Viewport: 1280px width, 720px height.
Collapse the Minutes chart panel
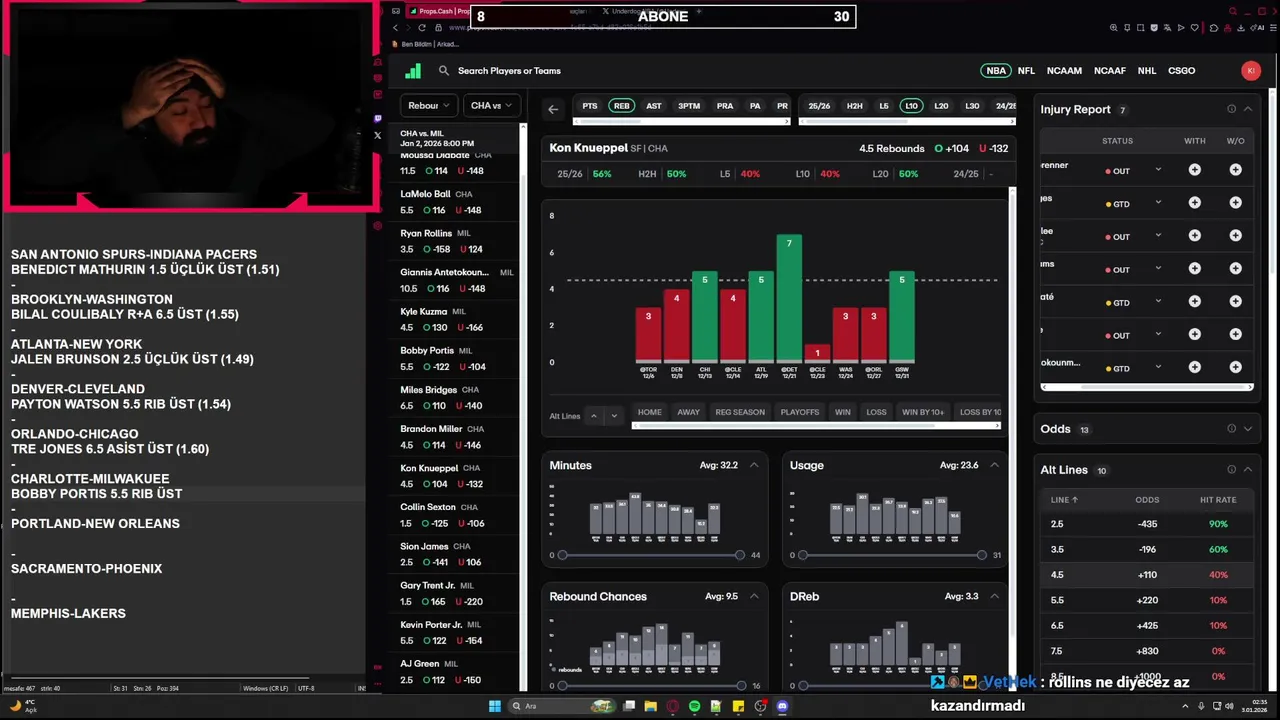[x=754, y=465]
